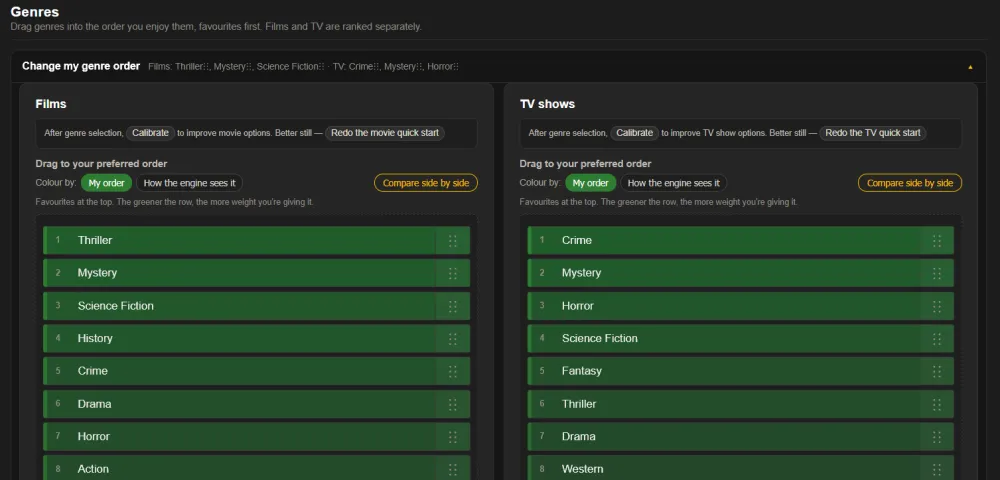The image size is (1000, 480).
Task: Click Calibrate button in TV shows panel
Action: tap(635, 133)
